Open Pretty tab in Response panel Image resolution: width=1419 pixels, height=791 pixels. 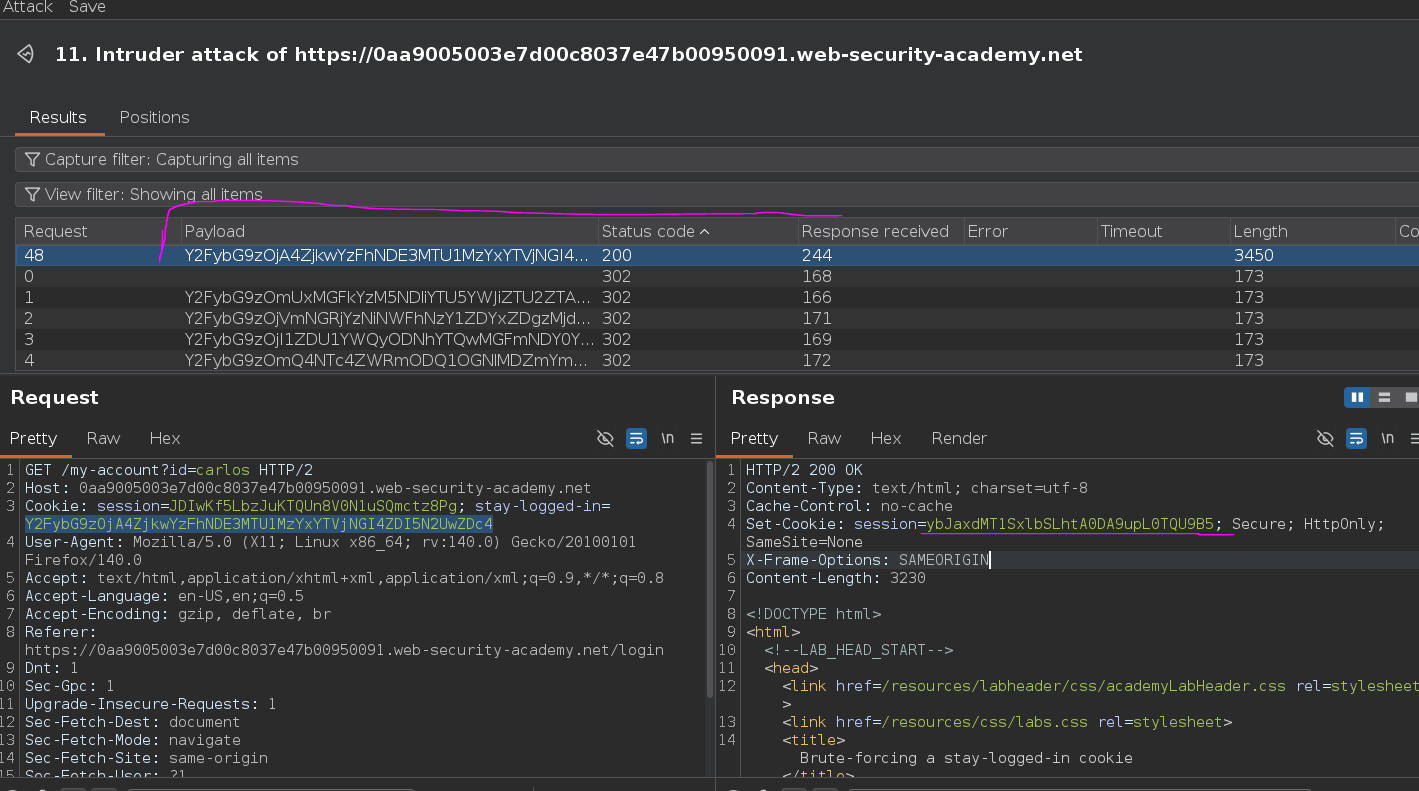[754, 438]
